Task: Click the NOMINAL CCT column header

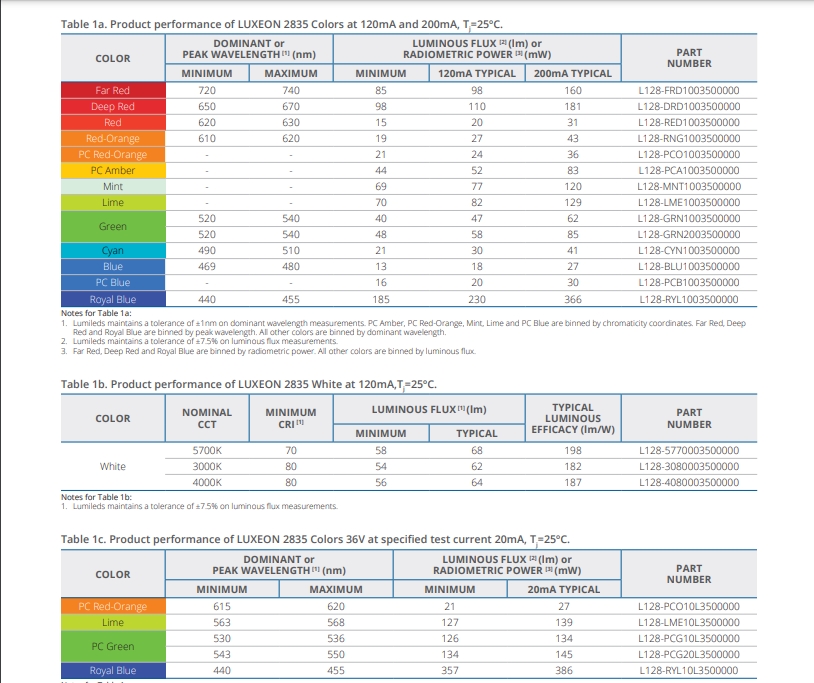Action: (207, 418)
